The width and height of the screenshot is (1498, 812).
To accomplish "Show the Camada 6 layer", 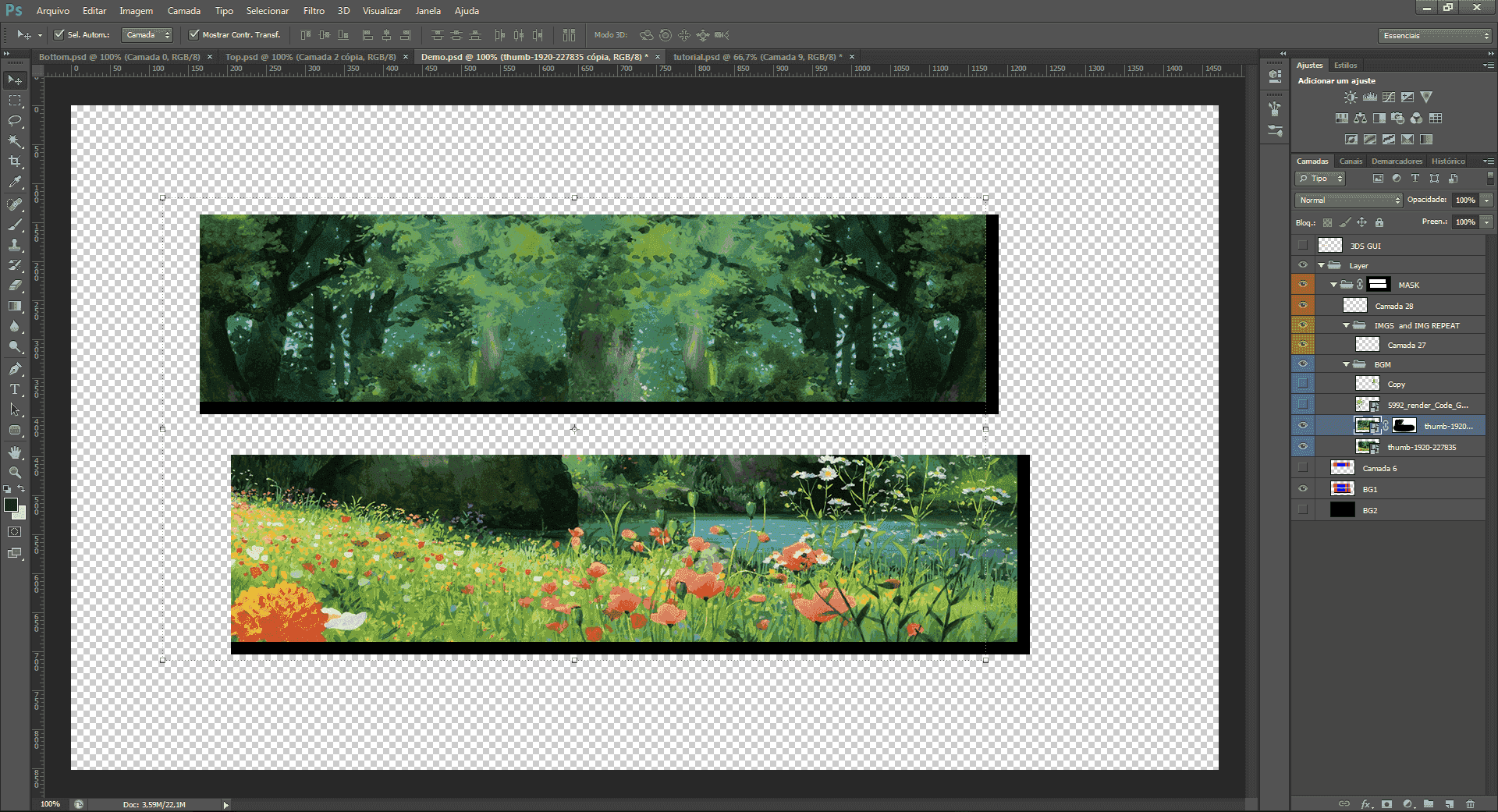I will [1303, 468].
